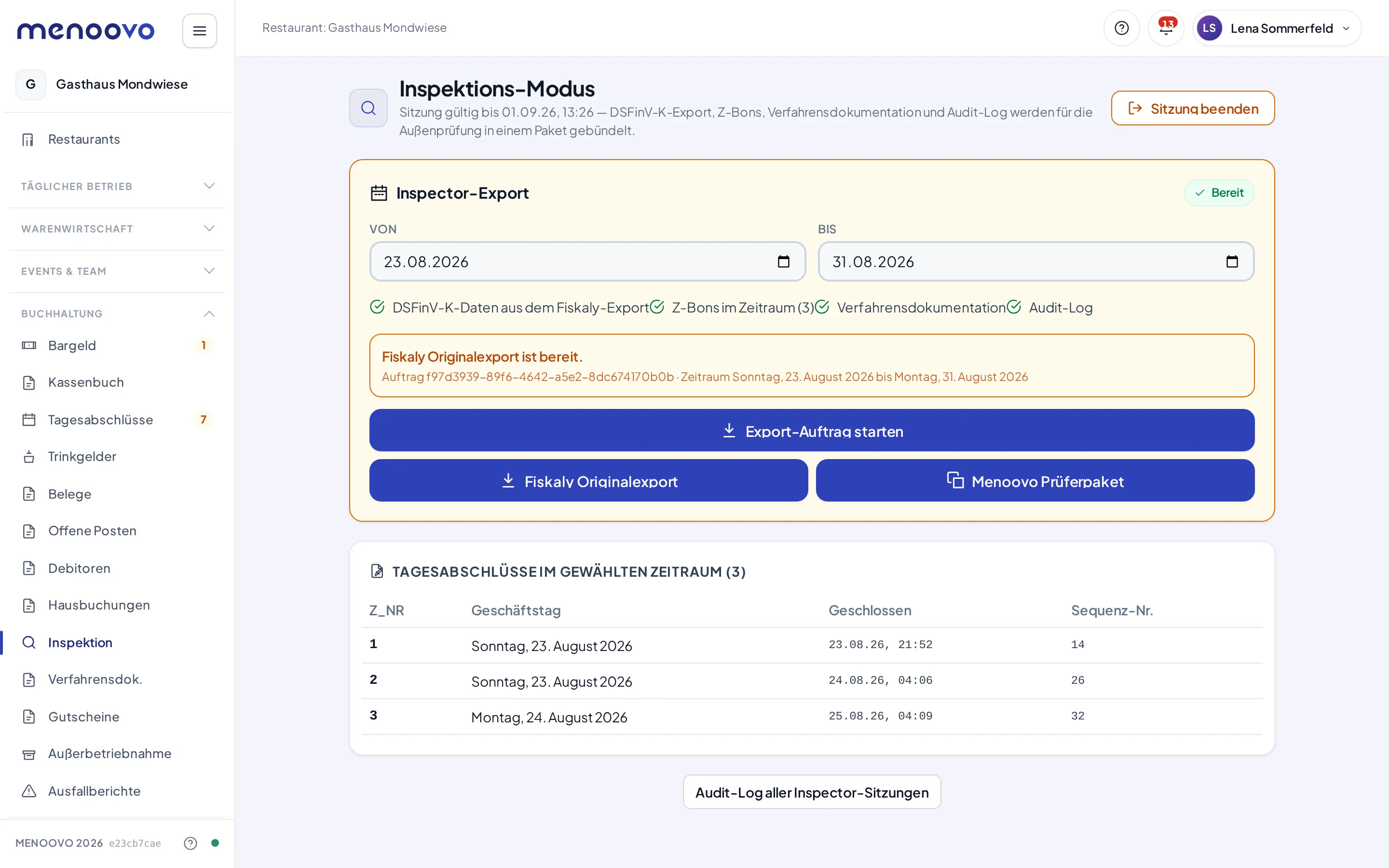Select the Montag, 24. August 2026 row
Viewport: 1389px width, 868px height.
point(812,717)
